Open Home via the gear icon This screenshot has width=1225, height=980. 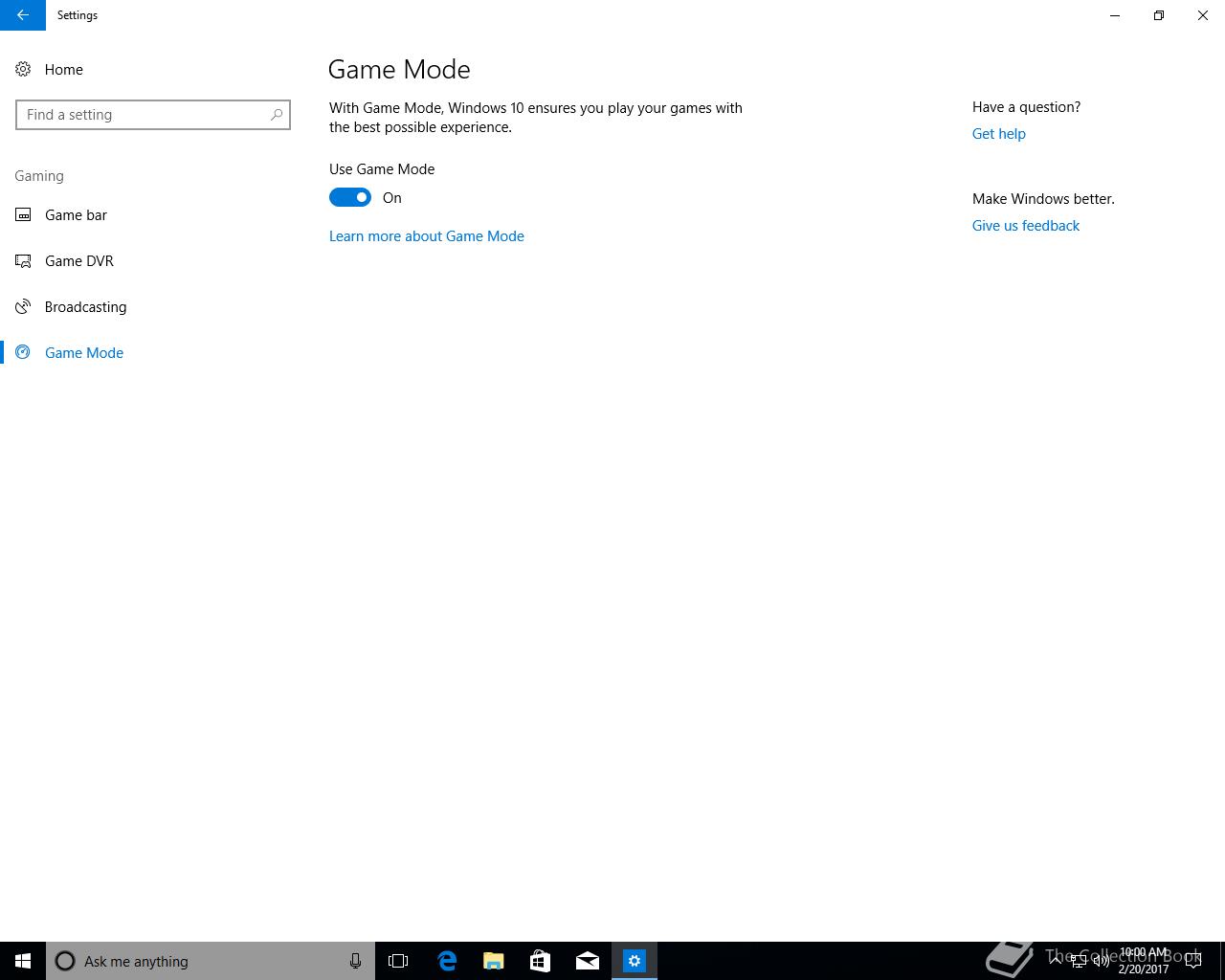[x=23, y=69]
